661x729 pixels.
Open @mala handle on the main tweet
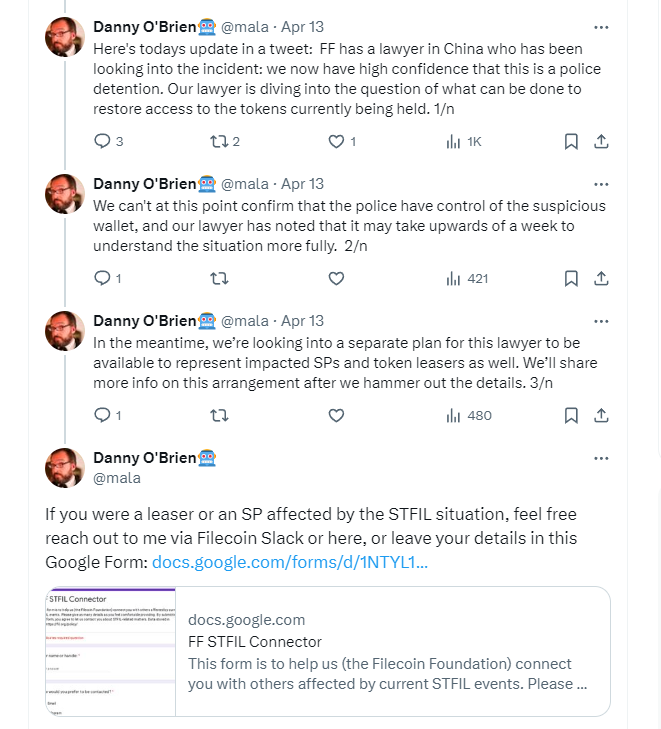coord(117,478)
